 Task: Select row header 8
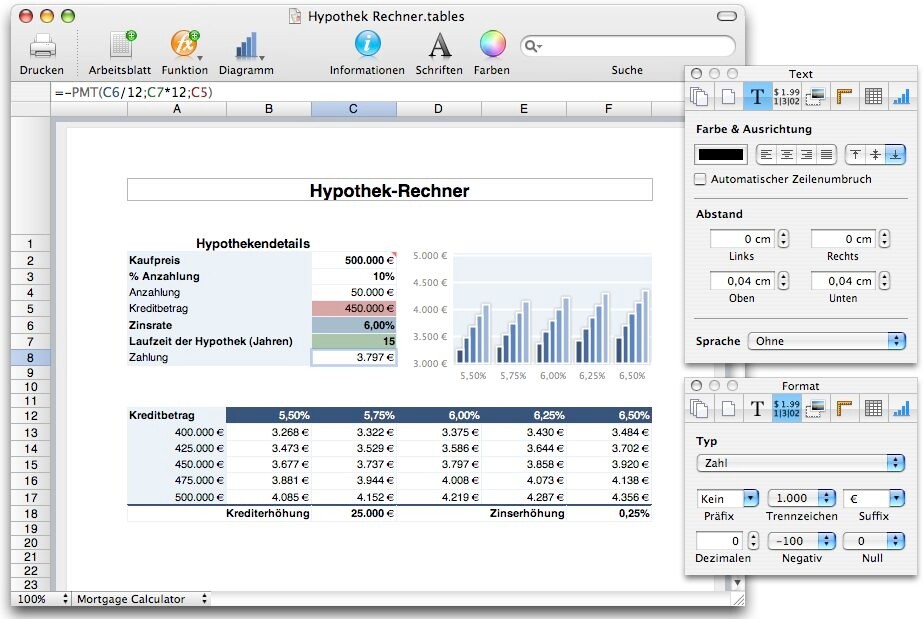click(x=30, y=357)
